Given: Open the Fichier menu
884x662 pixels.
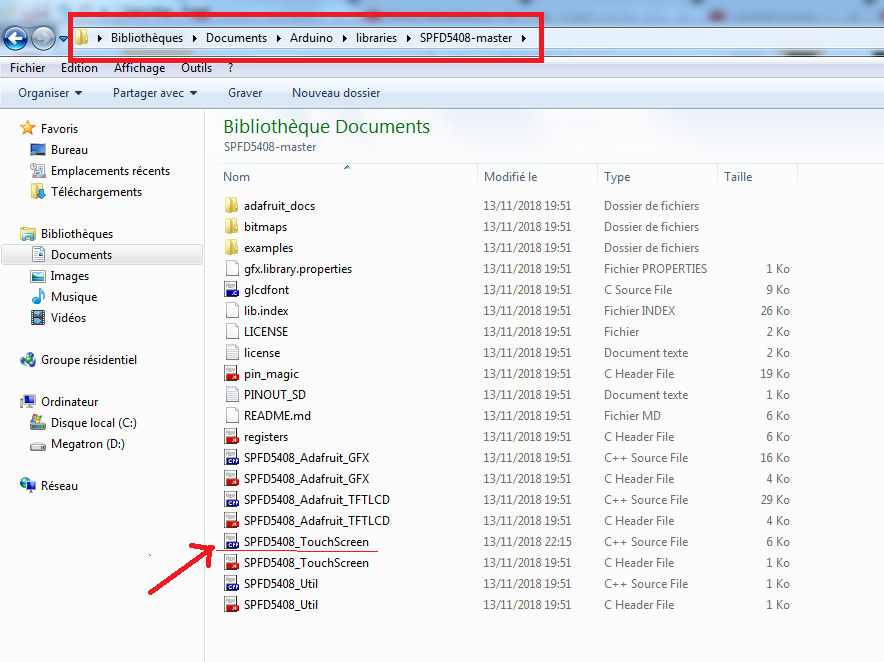Looking at the screenshot, I should click(27, 68).
